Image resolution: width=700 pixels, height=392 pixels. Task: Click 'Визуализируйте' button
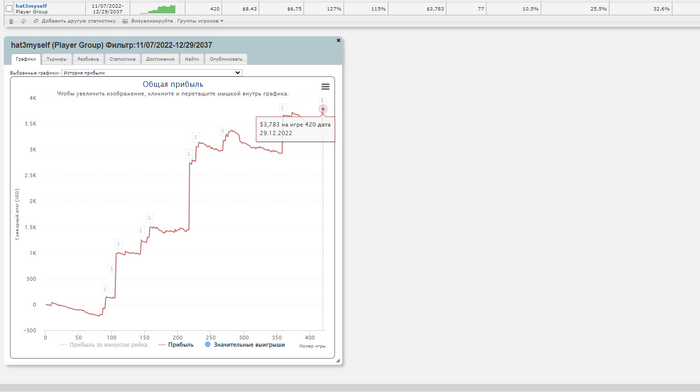152,21
